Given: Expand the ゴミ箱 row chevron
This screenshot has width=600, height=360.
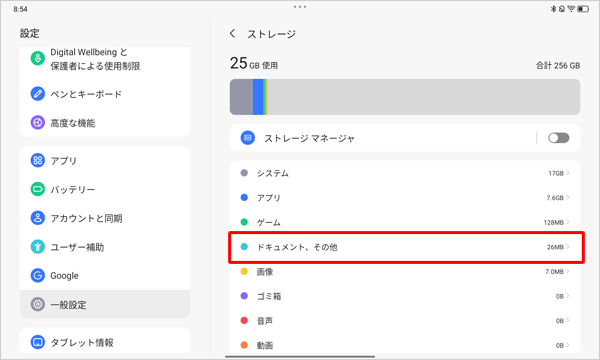Looking at the screenshot, I should coord(567,296).
